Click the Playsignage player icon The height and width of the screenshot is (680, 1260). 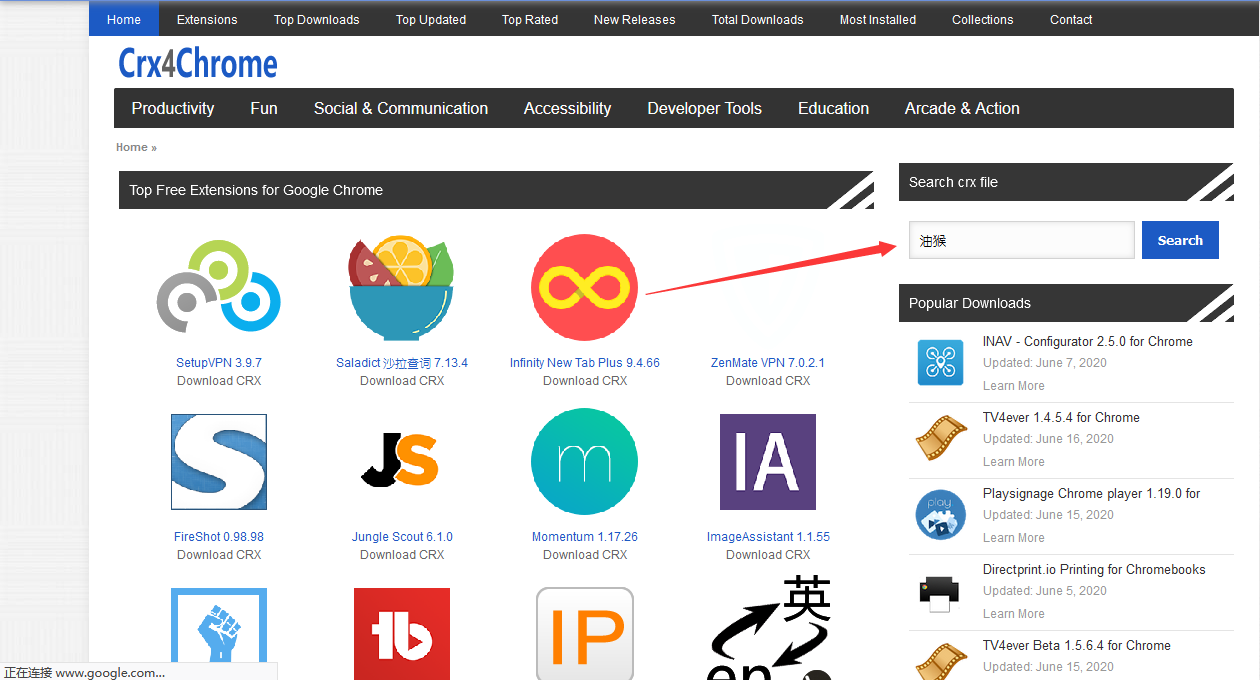tap(940, 514)
